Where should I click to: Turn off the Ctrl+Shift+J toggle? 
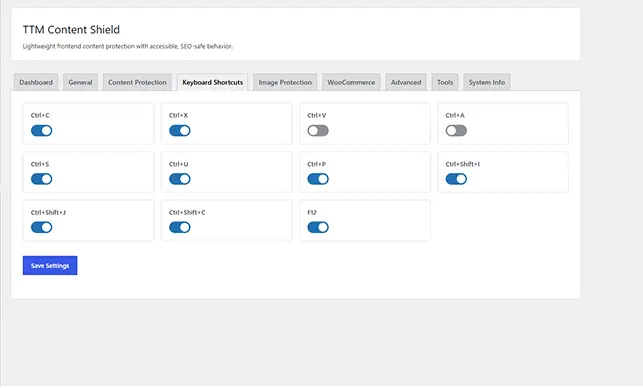coord(41,228)
